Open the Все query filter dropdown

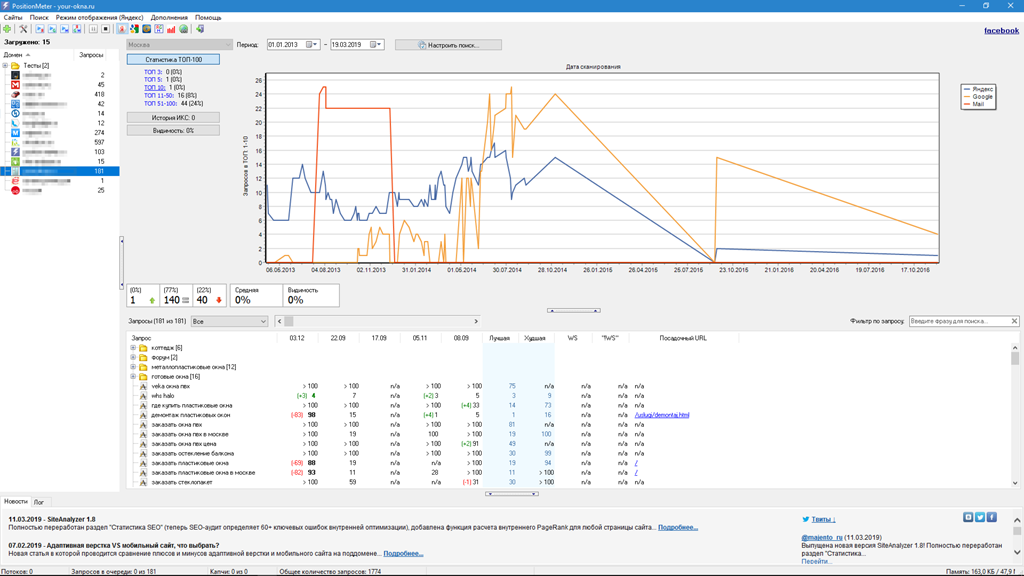229,322
